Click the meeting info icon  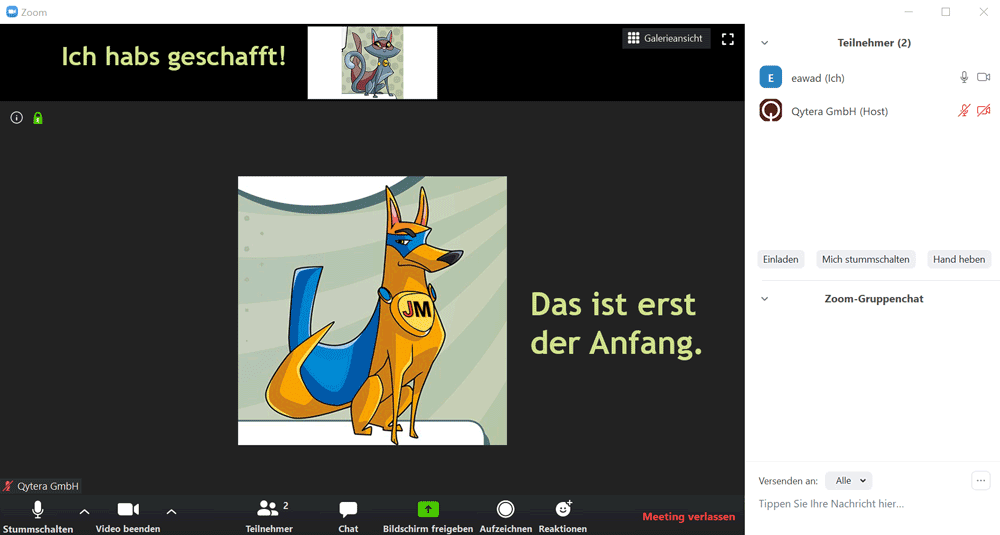(17, 118)
